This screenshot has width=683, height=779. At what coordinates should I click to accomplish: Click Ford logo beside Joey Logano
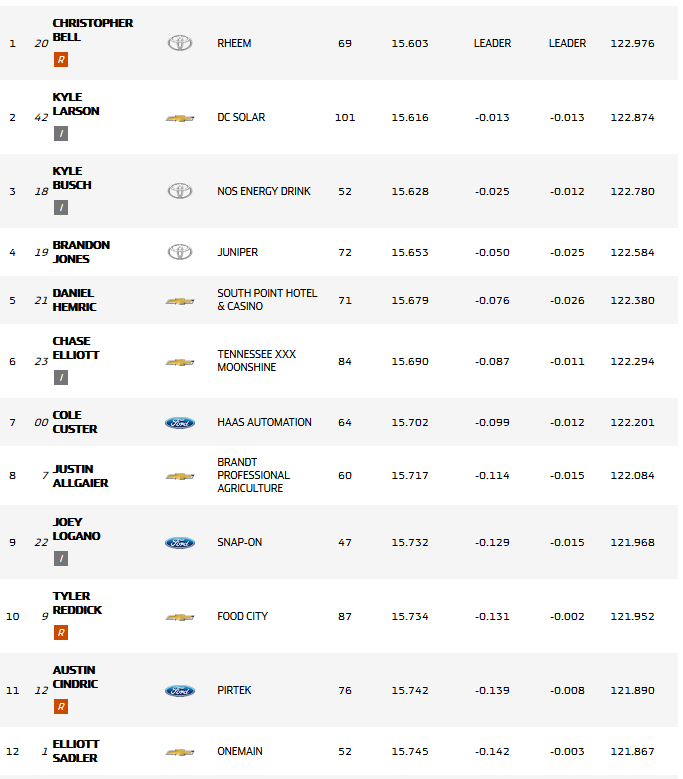click(180, 543)
